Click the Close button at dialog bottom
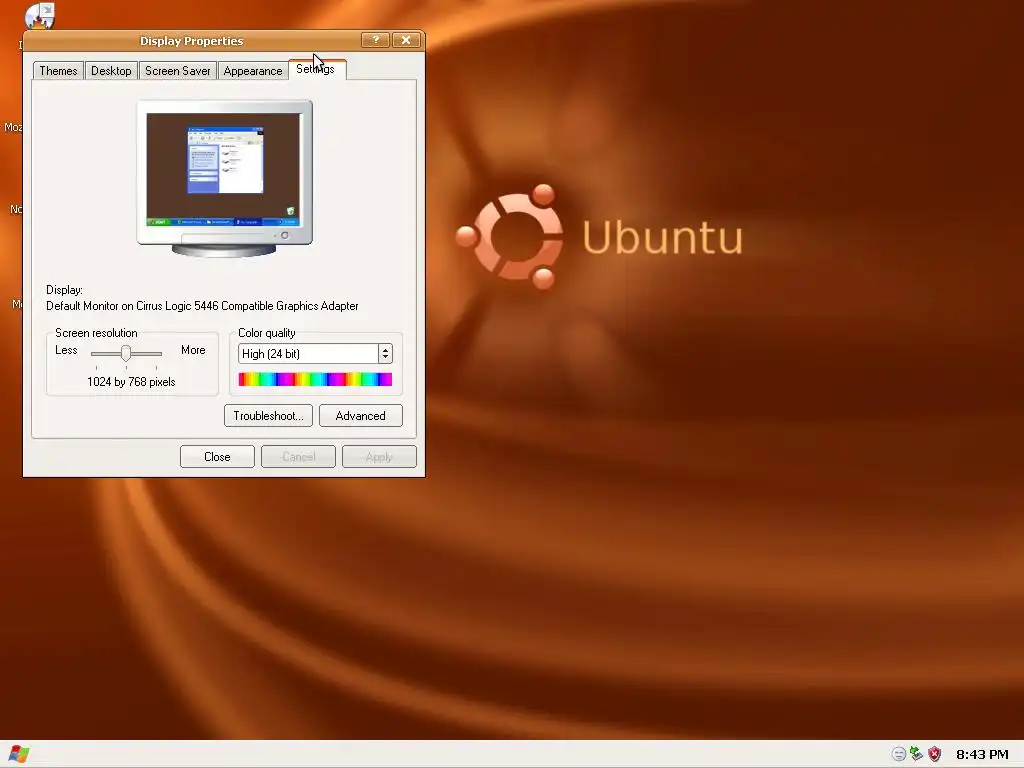This screenshot has width=1024, height=768. tap(217, 456)
